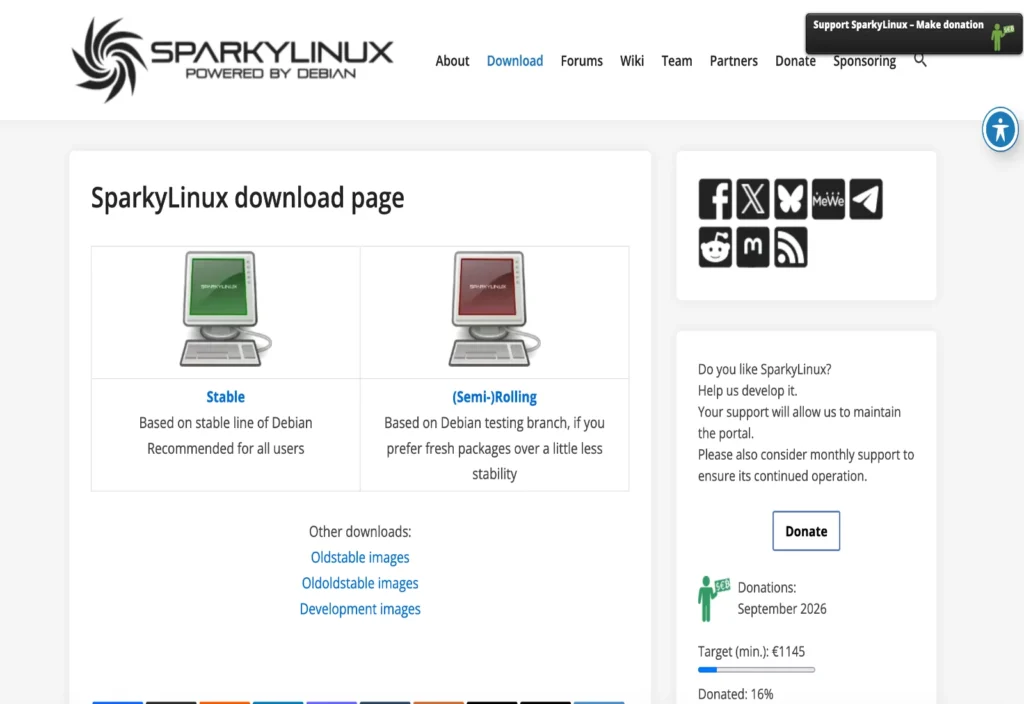Viewport: 1024px width, 704px height.
Task: Open the Bluesky butterfly icon
Action: pyautogui.click(x=791, y=199)
